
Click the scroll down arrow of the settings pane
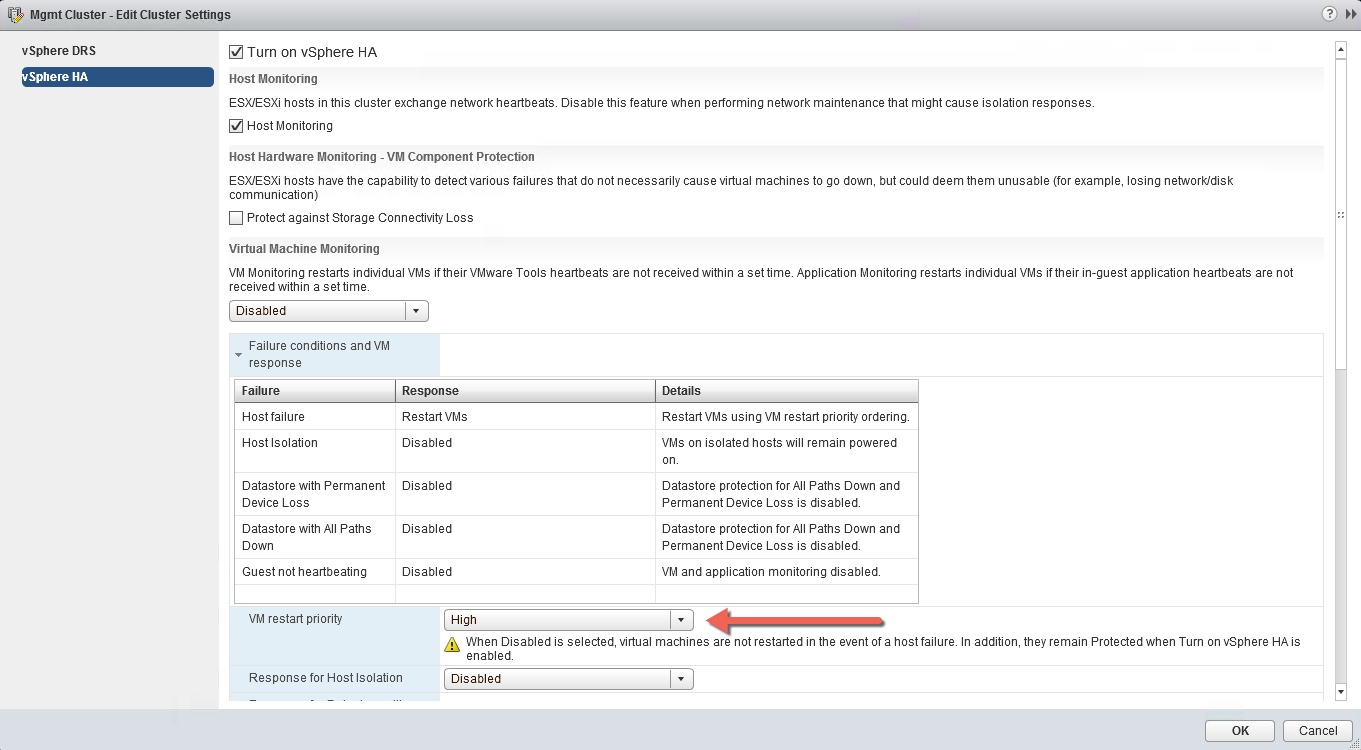[1341, 692]
